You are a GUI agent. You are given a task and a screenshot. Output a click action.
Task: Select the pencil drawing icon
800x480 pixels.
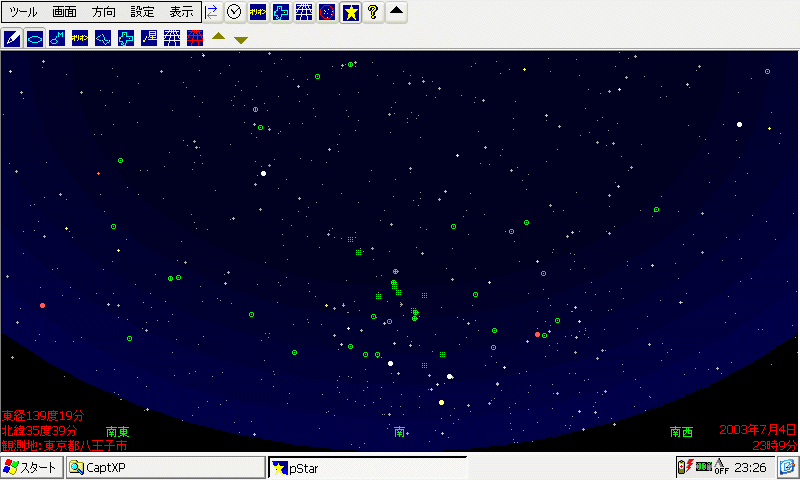[x=12, y=39]
